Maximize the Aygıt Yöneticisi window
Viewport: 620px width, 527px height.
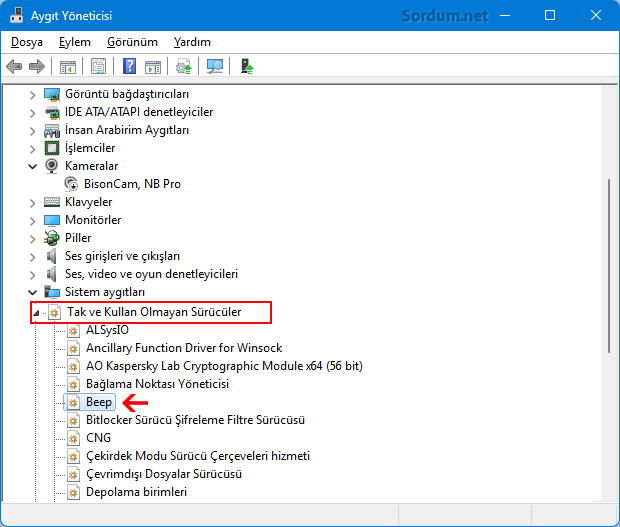[550, 15]
